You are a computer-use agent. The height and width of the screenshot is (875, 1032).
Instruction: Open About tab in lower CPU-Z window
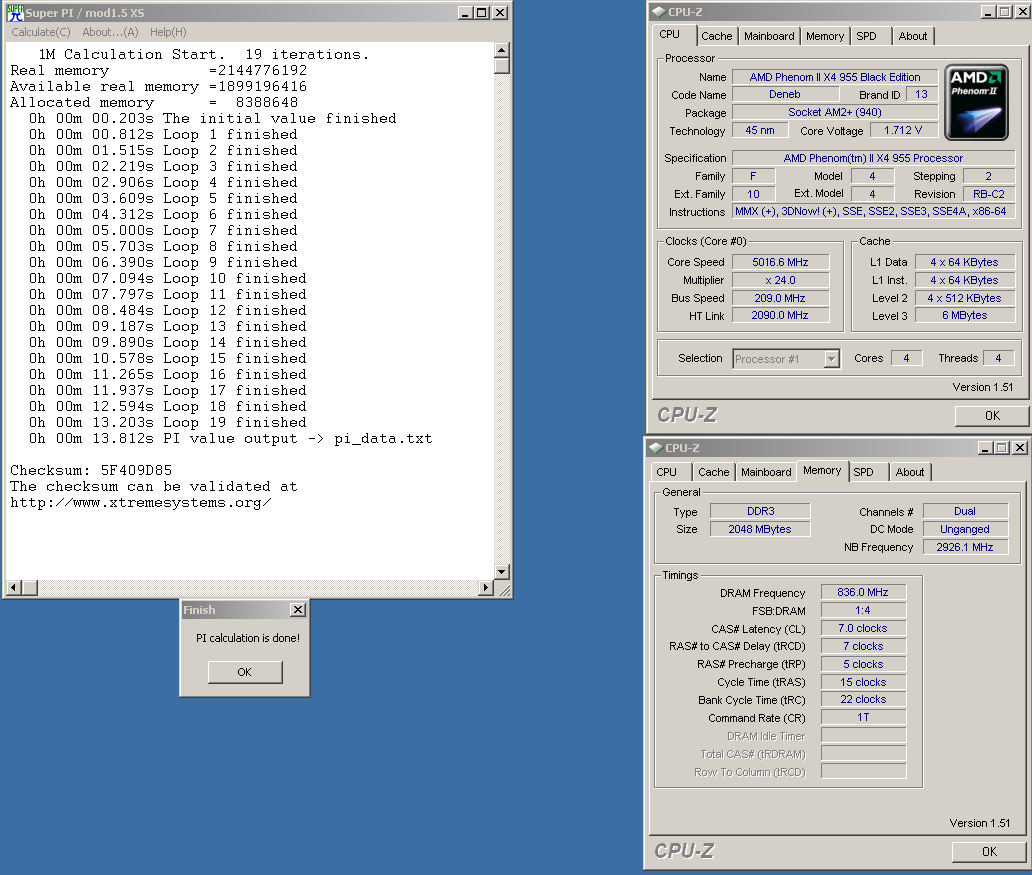[x=910, y=472]
